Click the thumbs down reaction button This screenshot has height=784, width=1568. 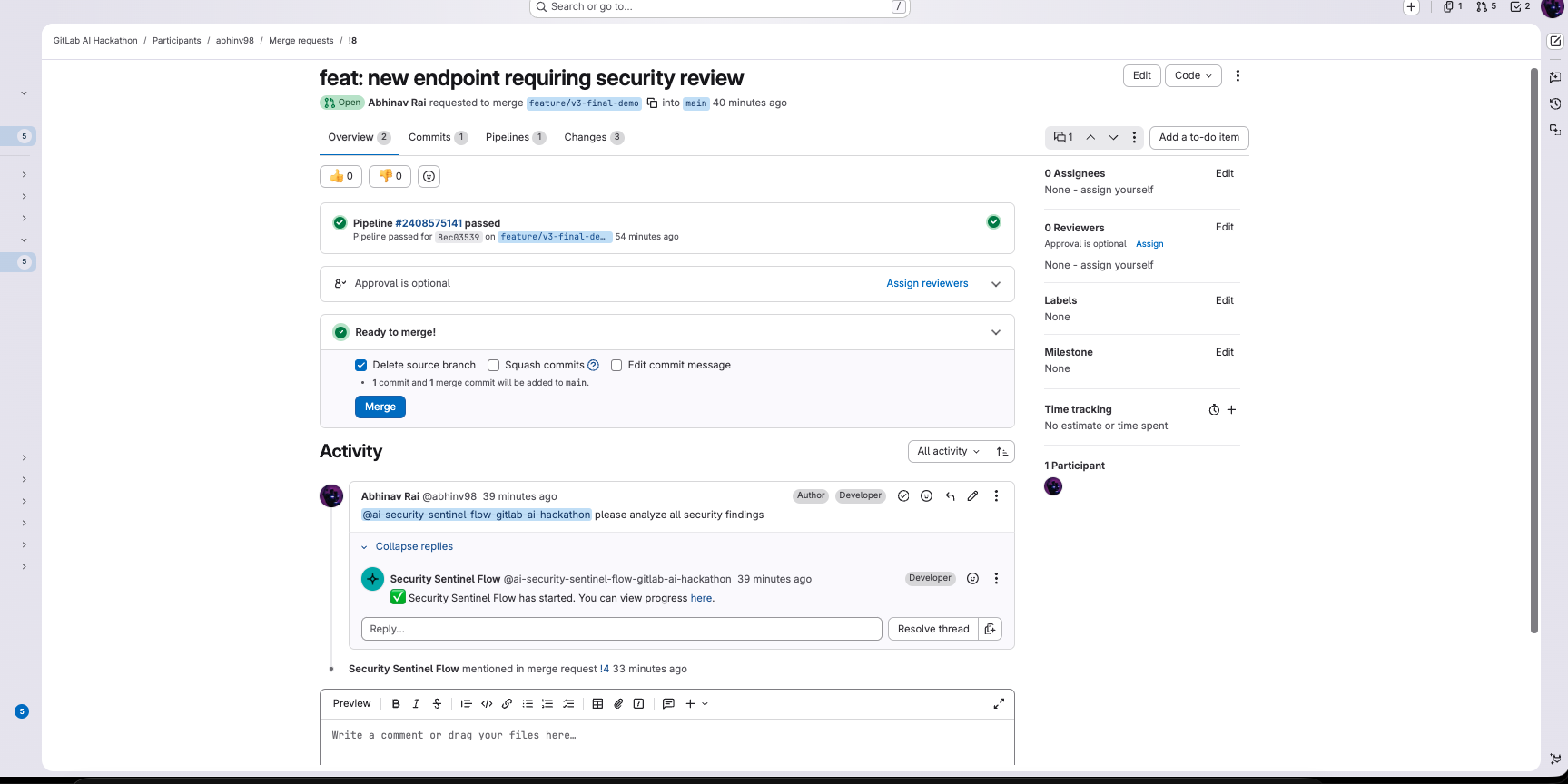pos(390,176)
